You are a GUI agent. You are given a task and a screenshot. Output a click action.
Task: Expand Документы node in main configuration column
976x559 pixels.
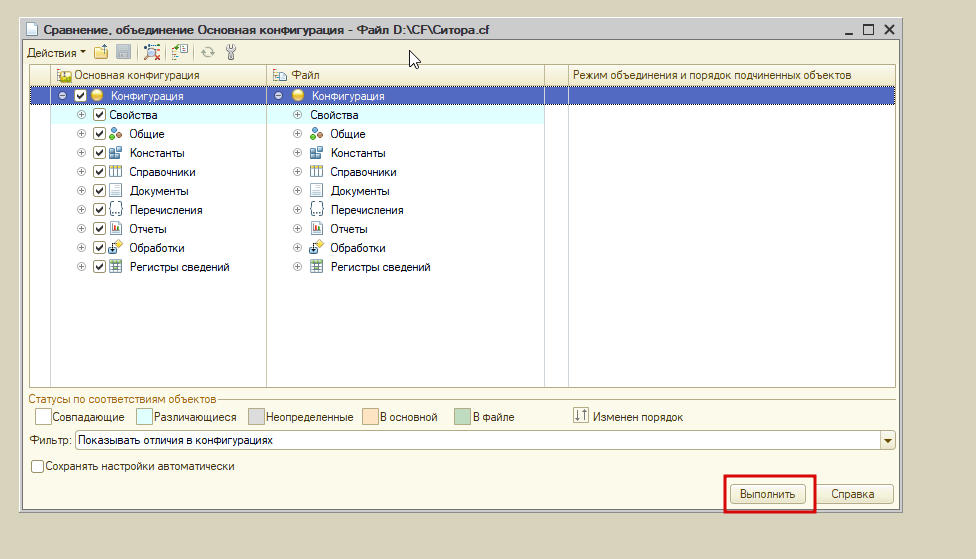click(x=81, y=190)
